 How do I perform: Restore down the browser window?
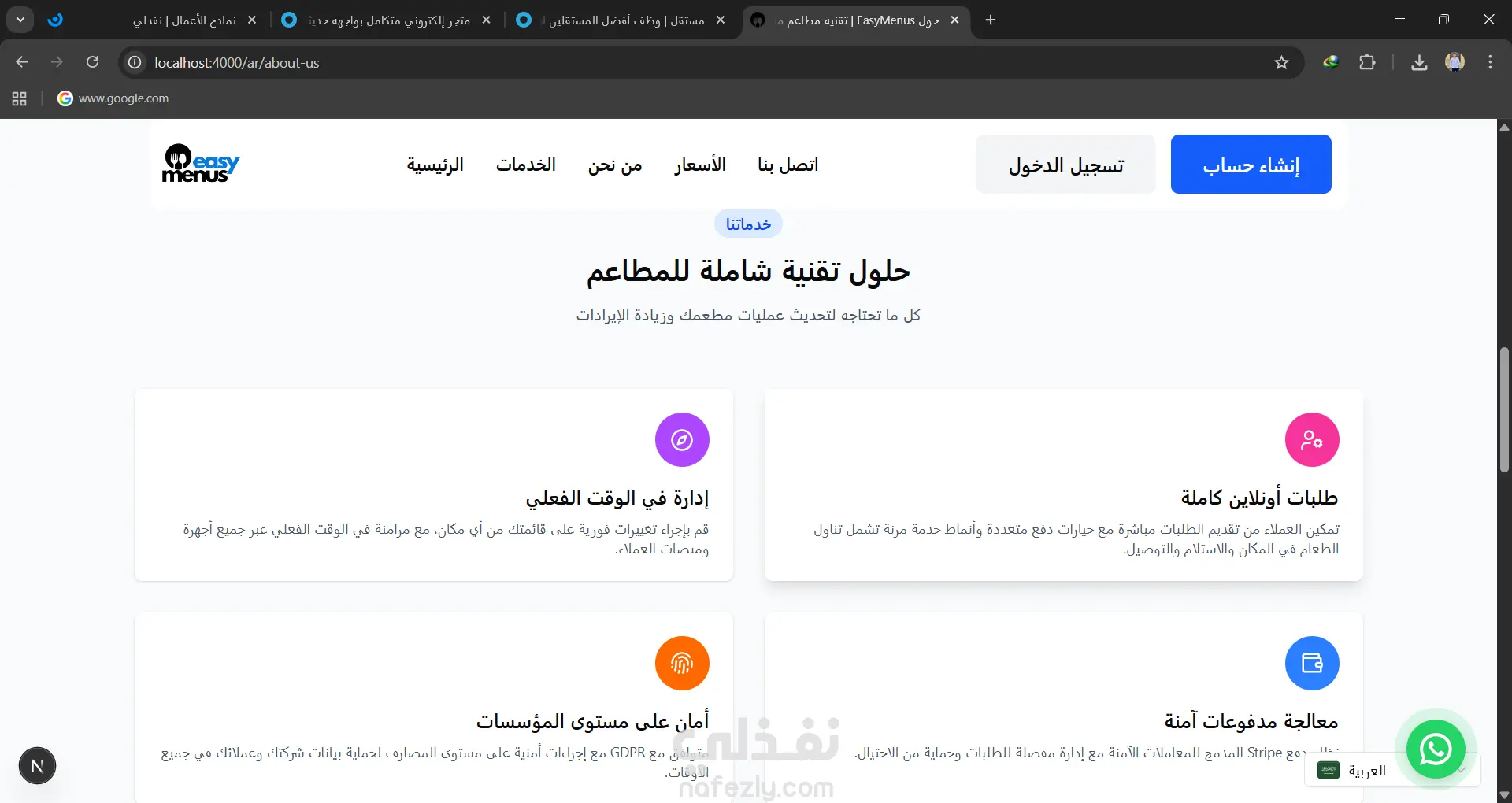click(x=1443, y=20)
